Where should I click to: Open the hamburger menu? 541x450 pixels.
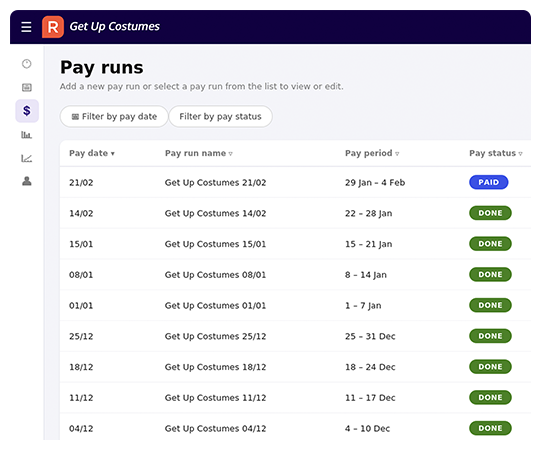tap(26, 27)
